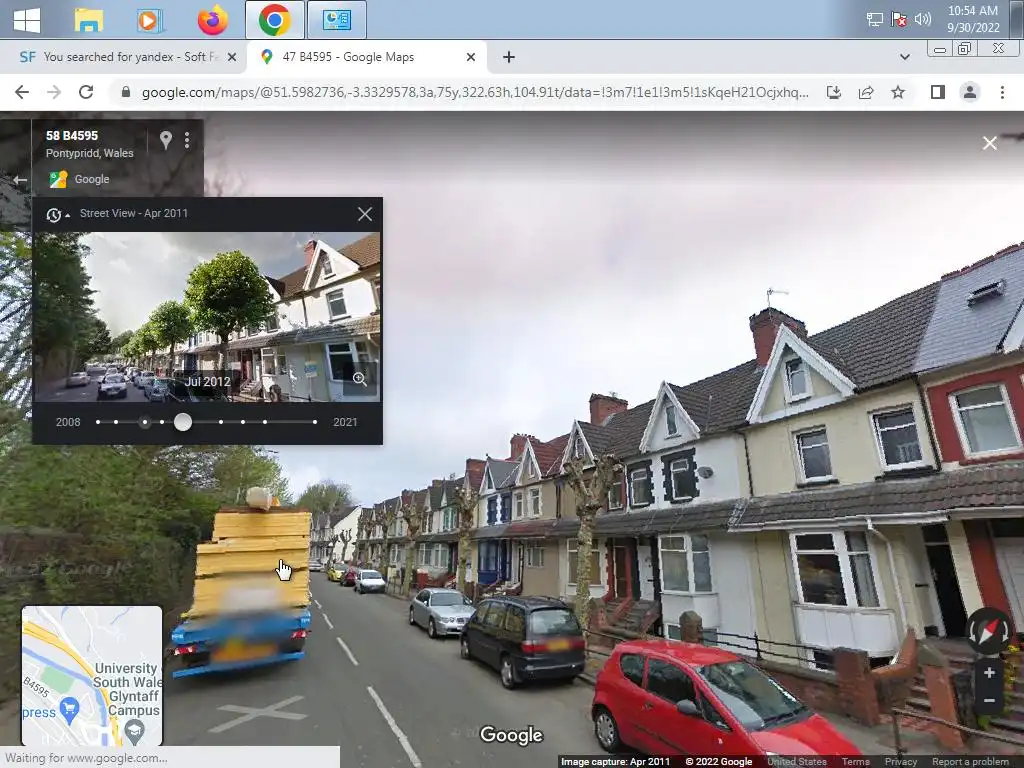Exit Street View with back arrow
Image resolution: width=1024 pixels, height=768 pixels.
point(20,180)
